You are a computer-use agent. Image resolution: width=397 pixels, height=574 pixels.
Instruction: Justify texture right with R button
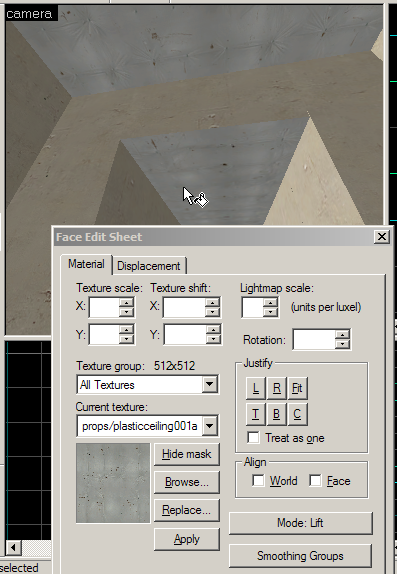[x=277, y=388]
